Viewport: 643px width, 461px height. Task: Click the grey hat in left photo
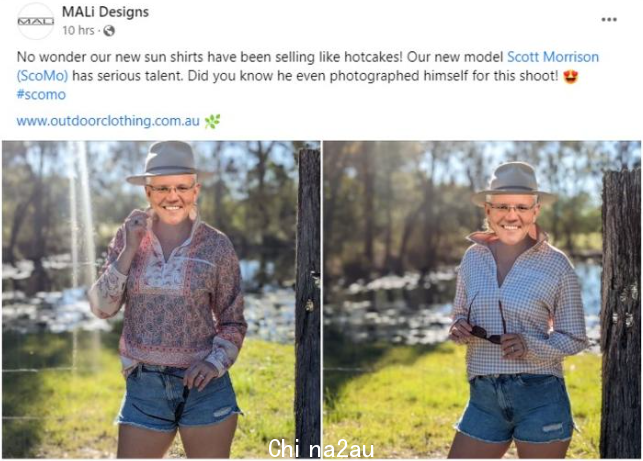pyautogui.click(x=167, y=163)
